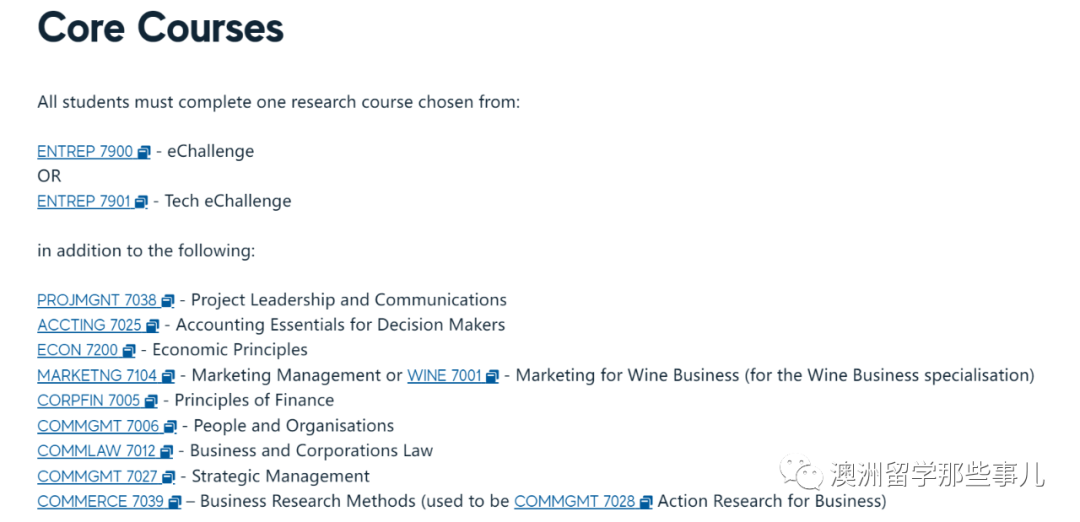Image resolution: width=1080 pixels, height=522 pixels.
Task: Click the icon beside CORPFIN 7005
Action: (151, 401)
